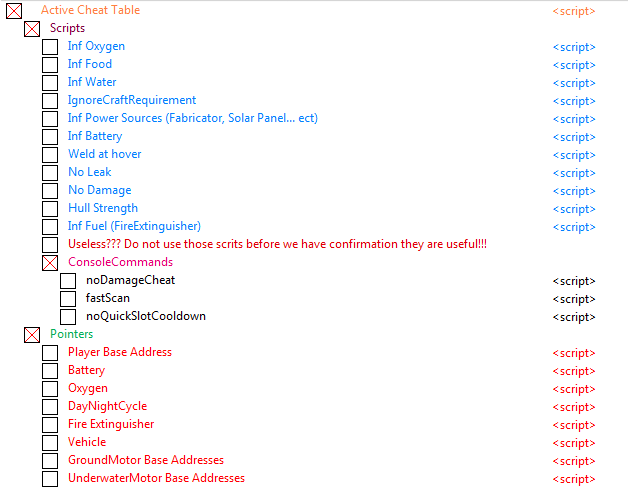Tick the Battery pointer checkbox
628x490 pixels.
[50, 371]
